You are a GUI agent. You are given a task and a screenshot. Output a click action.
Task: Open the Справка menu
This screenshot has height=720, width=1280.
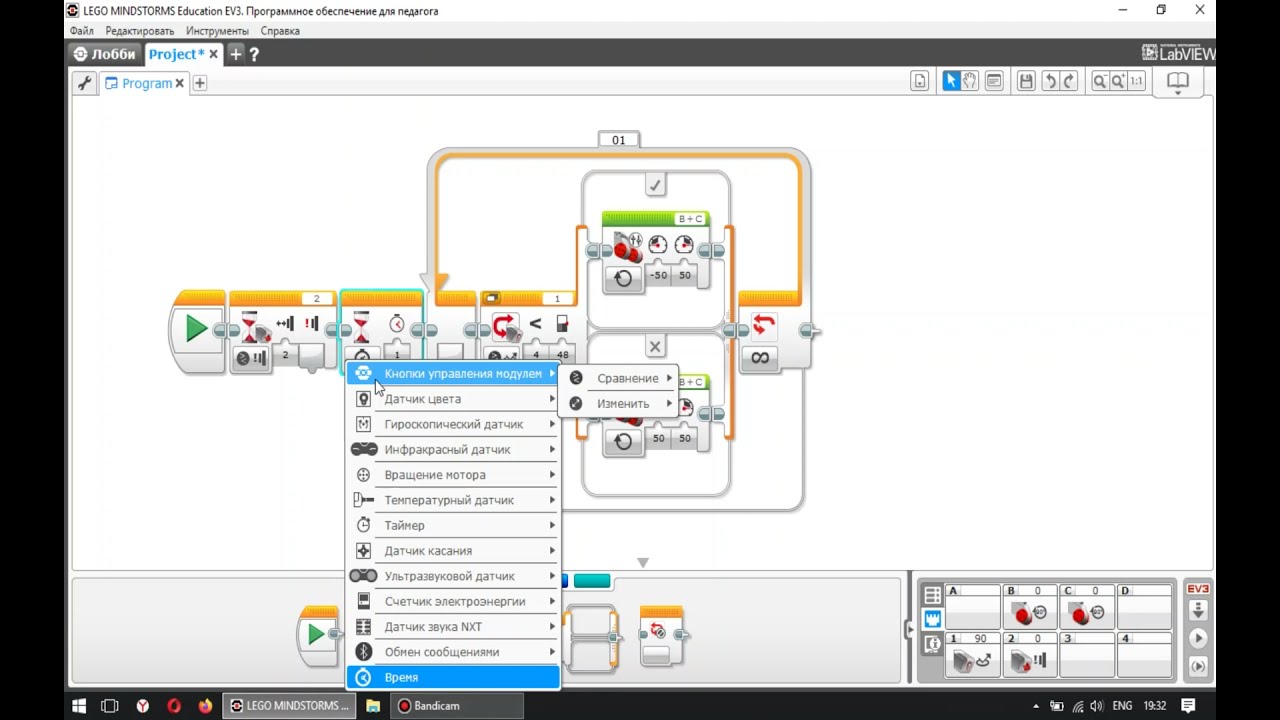(280, 31)
